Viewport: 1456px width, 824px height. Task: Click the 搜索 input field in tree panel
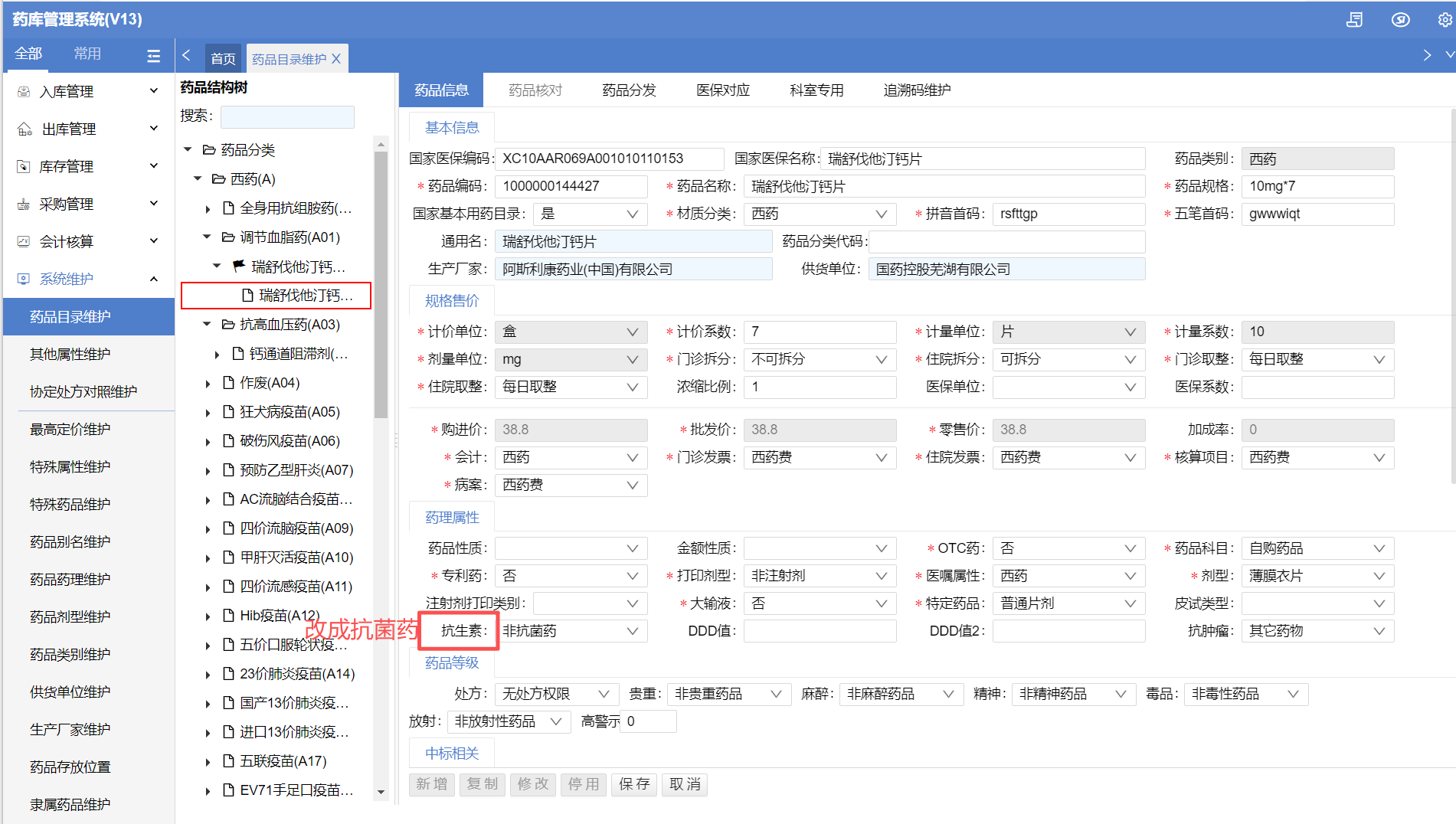(287, 116)
